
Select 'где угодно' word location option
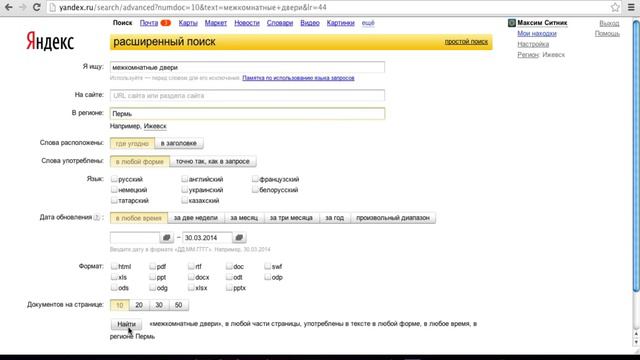pyautogui.click(x=132, y=143)
